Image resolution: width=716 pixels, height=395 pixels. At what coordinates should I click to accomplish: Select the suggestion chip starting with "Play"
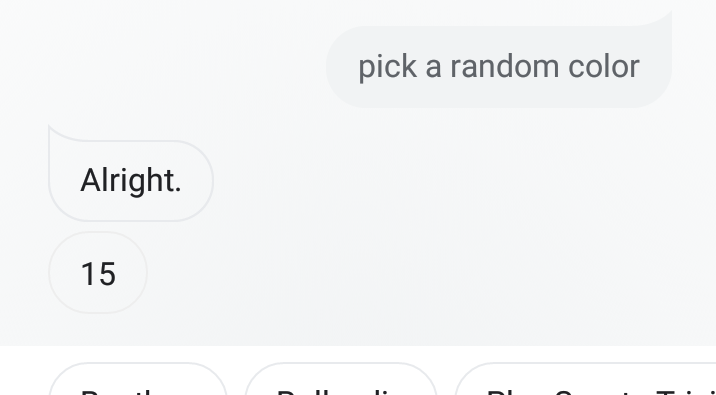coord(585,380)
